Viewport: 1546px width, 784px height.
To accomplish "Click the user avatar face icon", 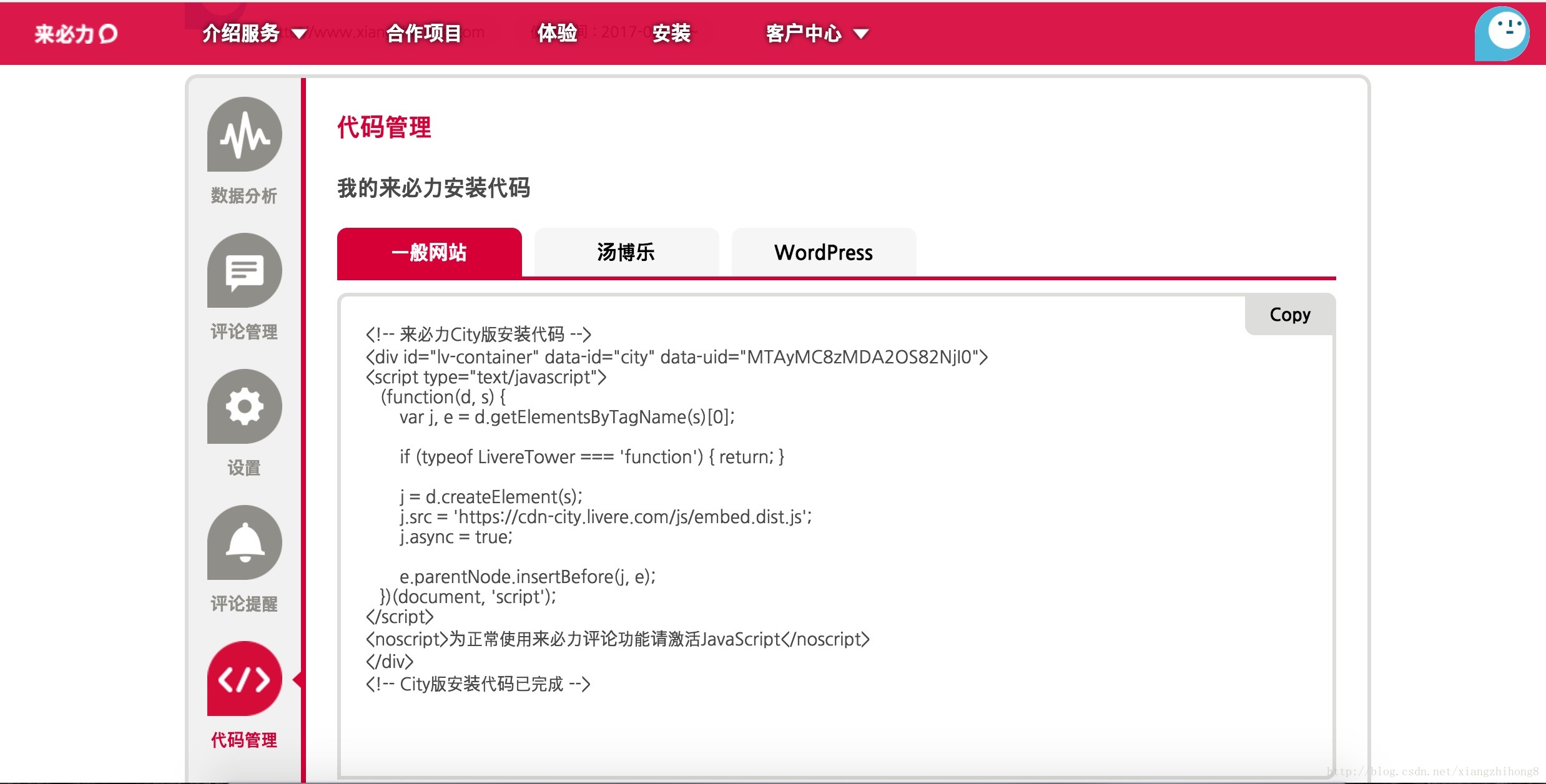I will tap(1502, 34).
